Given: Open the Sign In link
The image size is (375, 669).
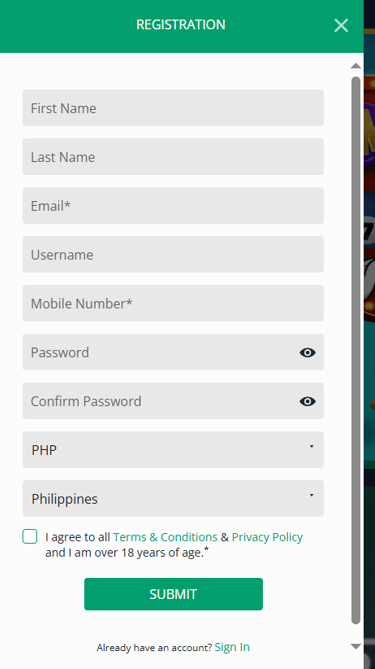Looking at the screenshot, I should pos(232,647).
